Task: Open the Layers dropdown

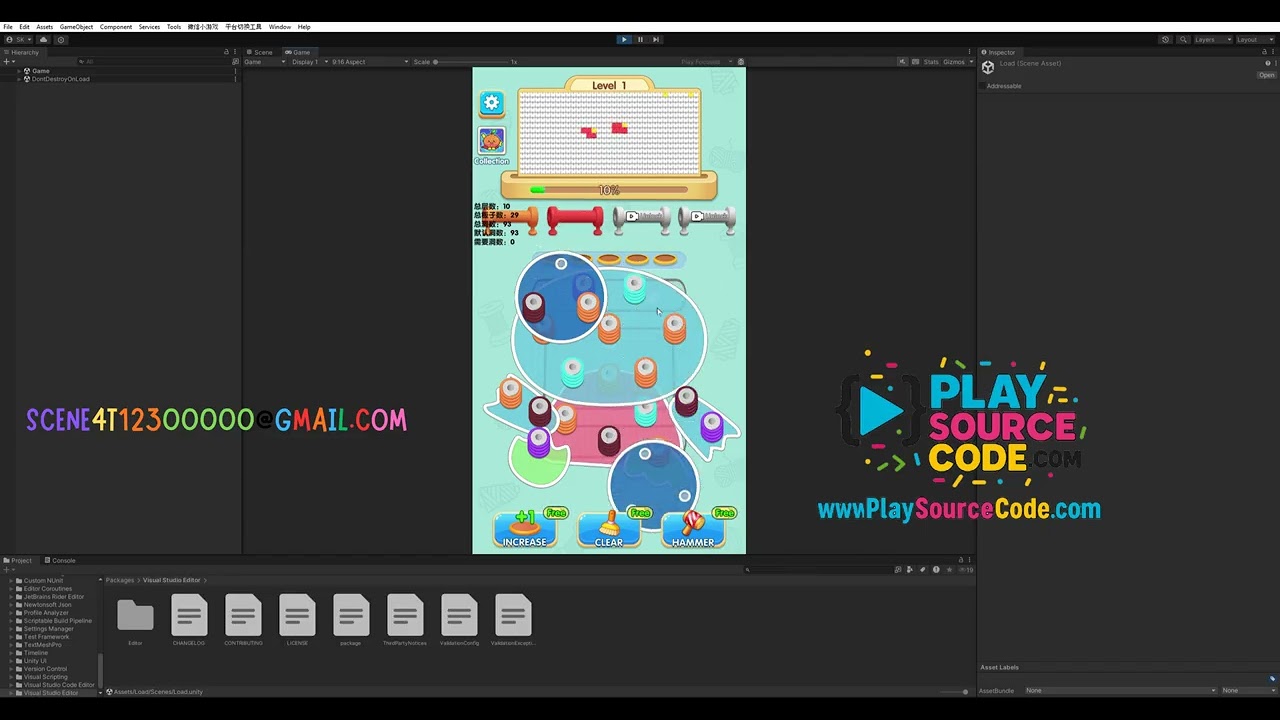Action: (x=1213, y=40)
